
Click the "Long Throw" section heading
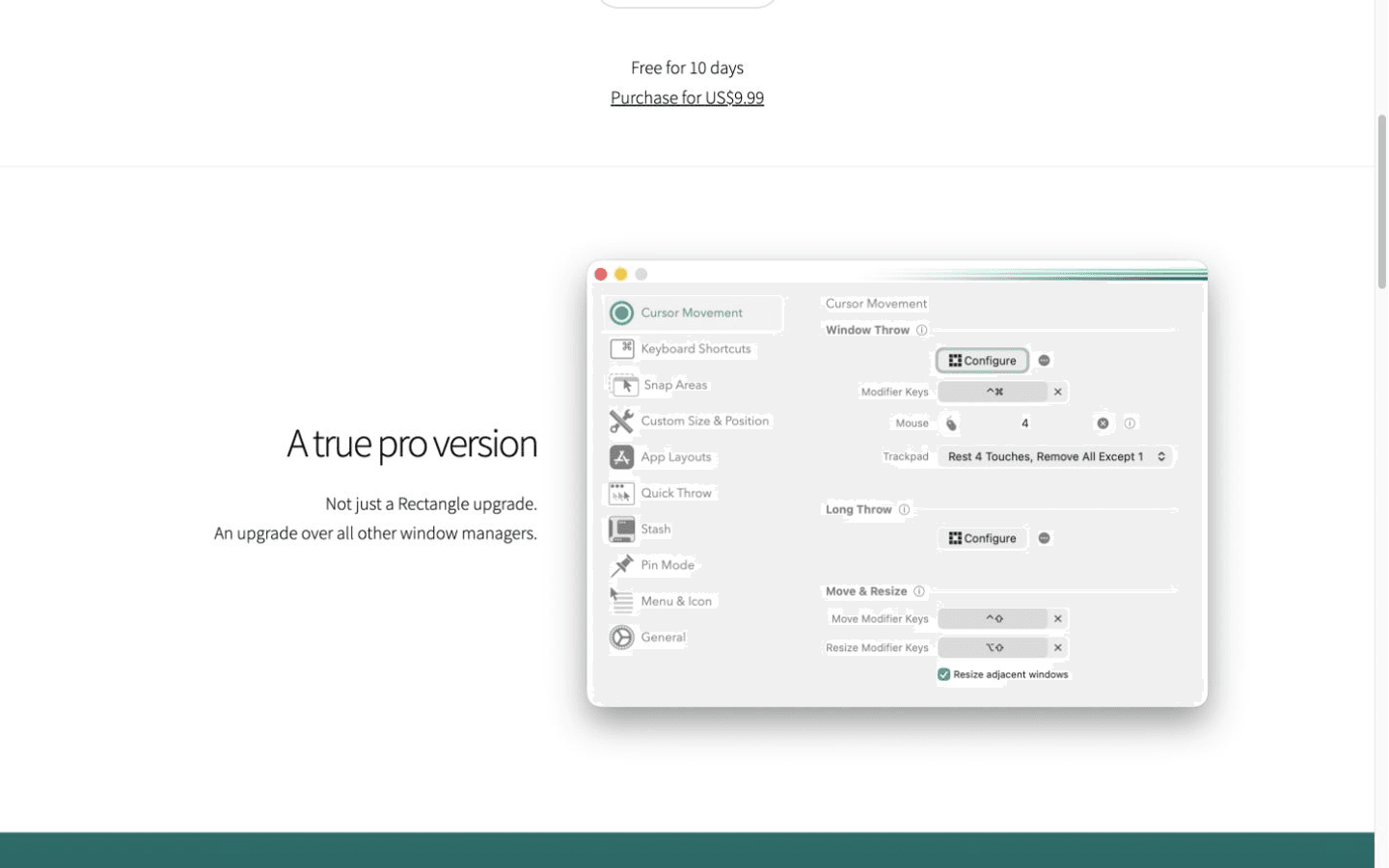(x=858, y=509)
